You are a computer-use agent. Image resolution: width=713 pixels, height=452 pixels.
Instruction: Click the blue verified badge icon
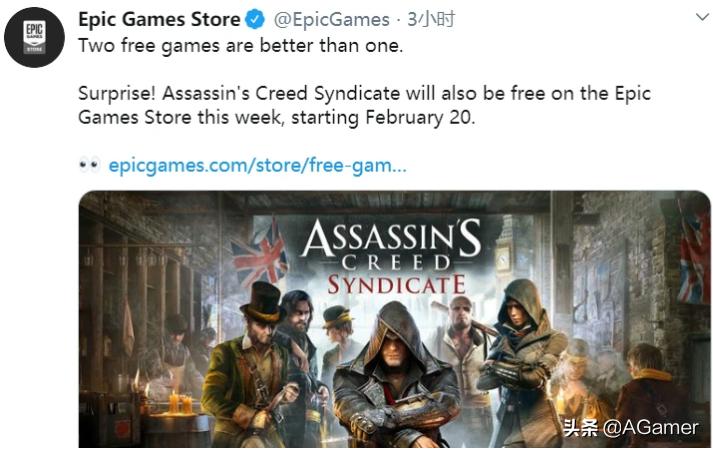coord(256,20)
